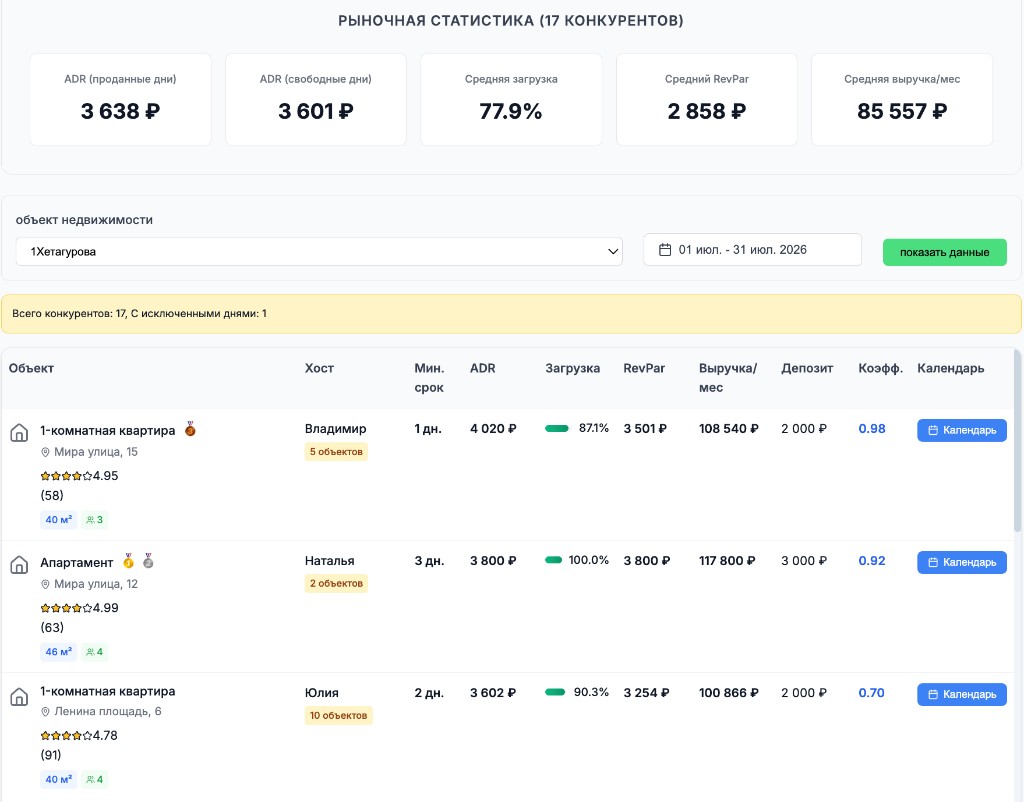Click revenue value 117 800 ₽
This screenshot has width=1024, height=802.
pyautogui.click(x=728, y=560)
